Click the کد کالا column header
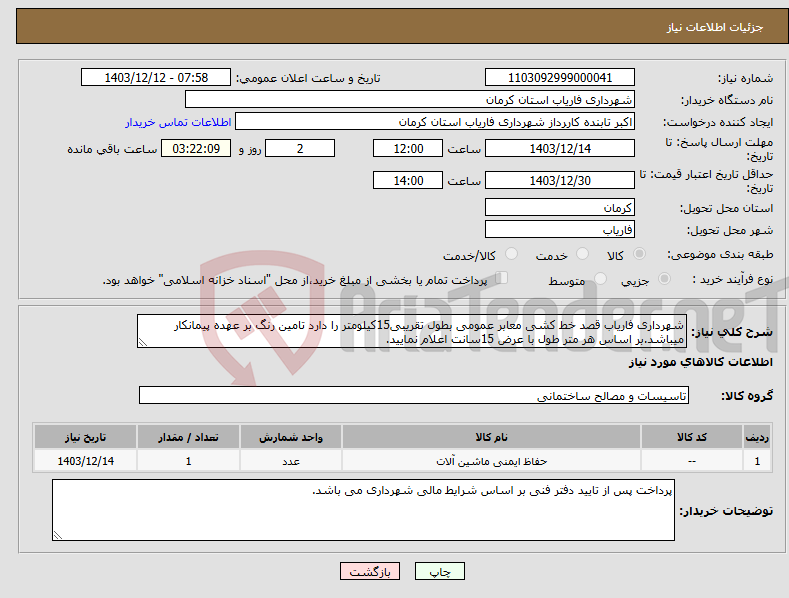Screen dimensions: 789x598 point(692,437)
